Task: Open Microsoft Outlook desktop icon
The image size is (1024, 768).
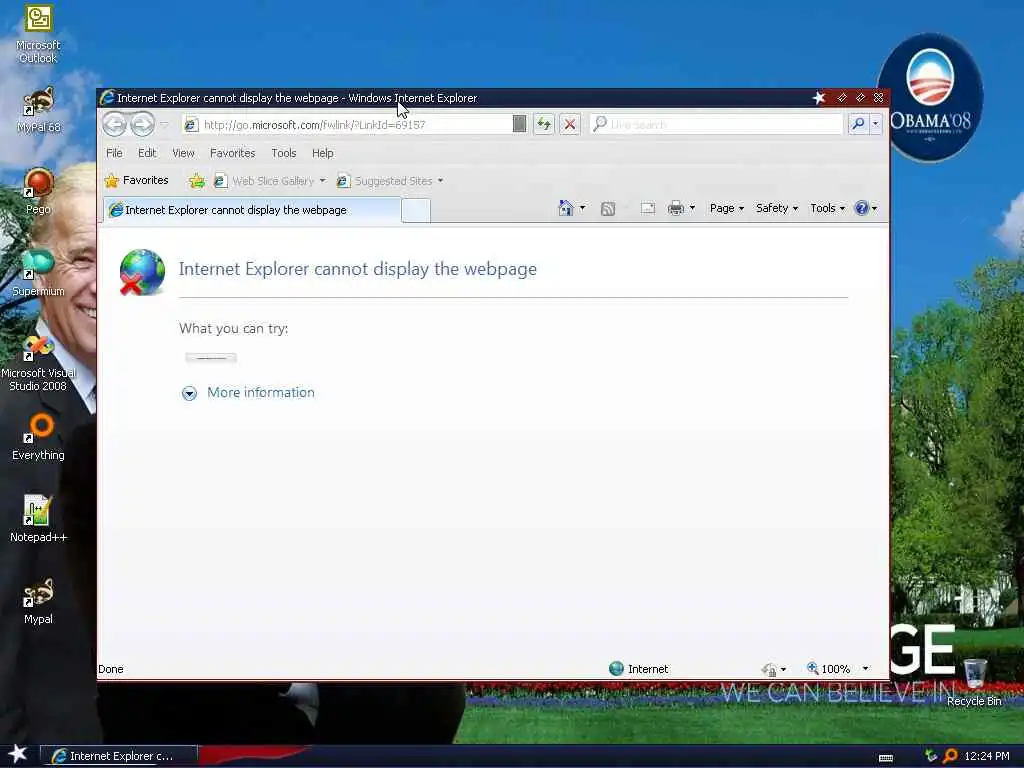Action: (38, 35)
